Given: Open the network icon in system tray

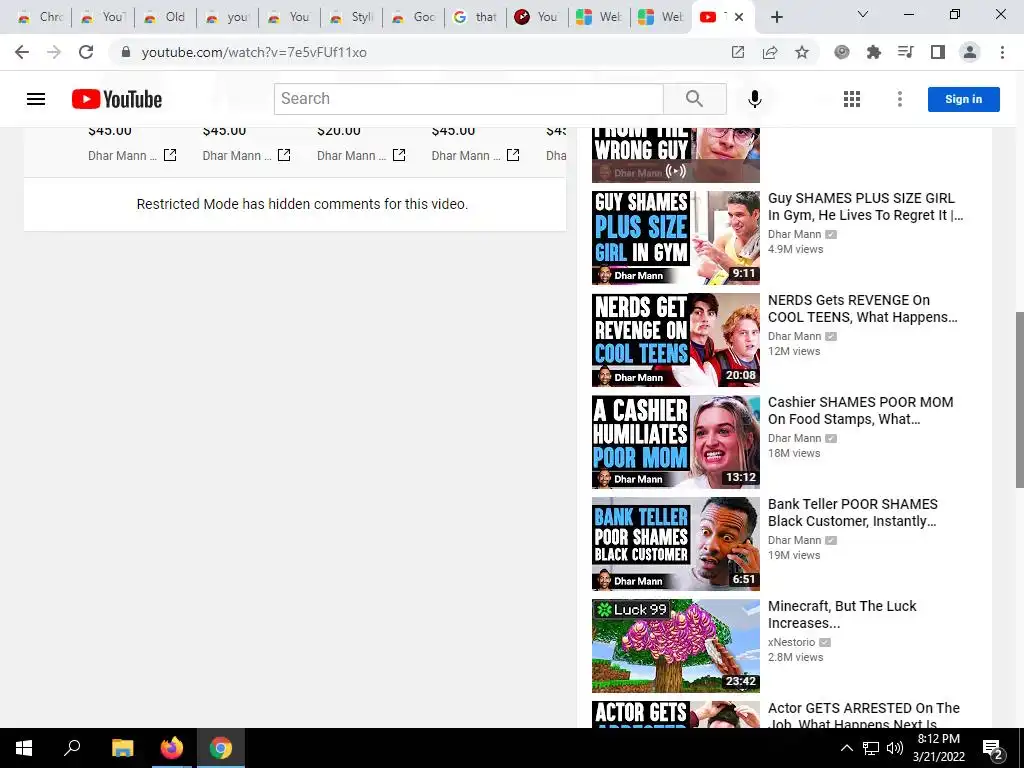Looking at the screenshot, I should click(x=871, y=748).
